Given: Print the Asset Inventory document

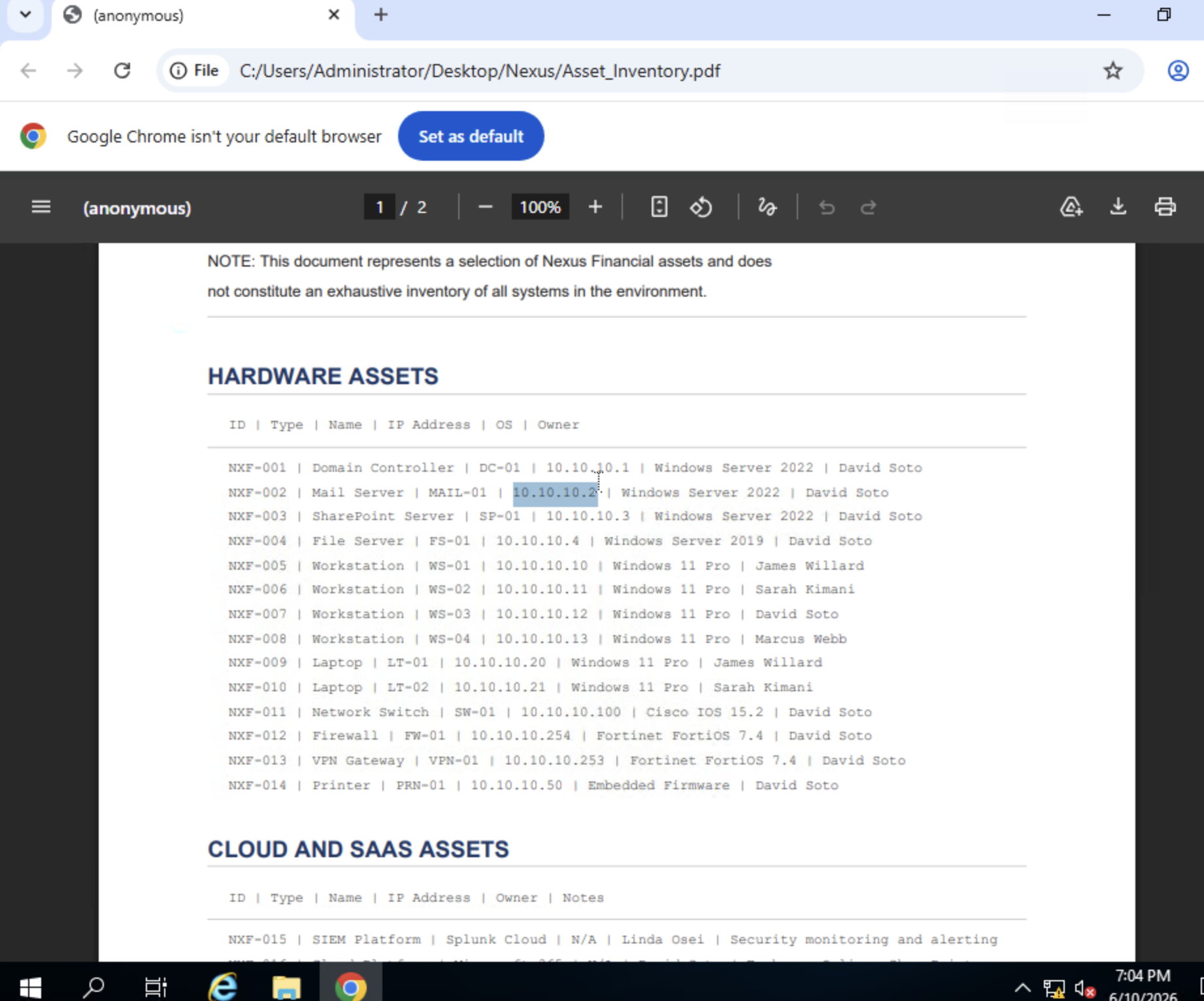Looking at the screenshot, I should (1165, 207).
